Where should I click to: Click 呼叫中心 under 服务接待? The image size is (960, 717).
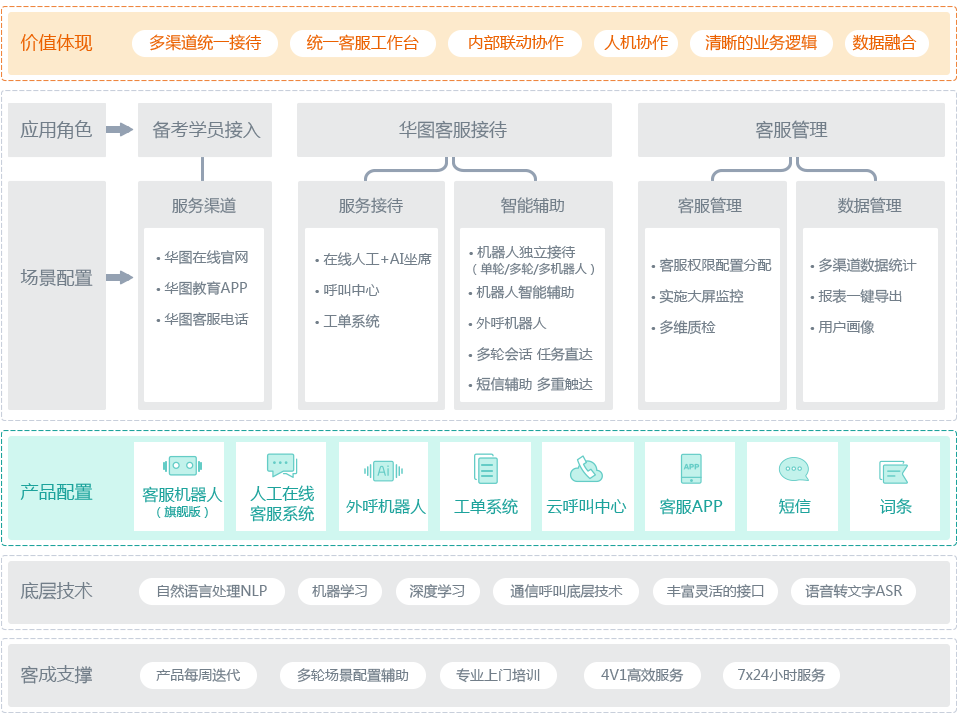click(x=348, y=290)
